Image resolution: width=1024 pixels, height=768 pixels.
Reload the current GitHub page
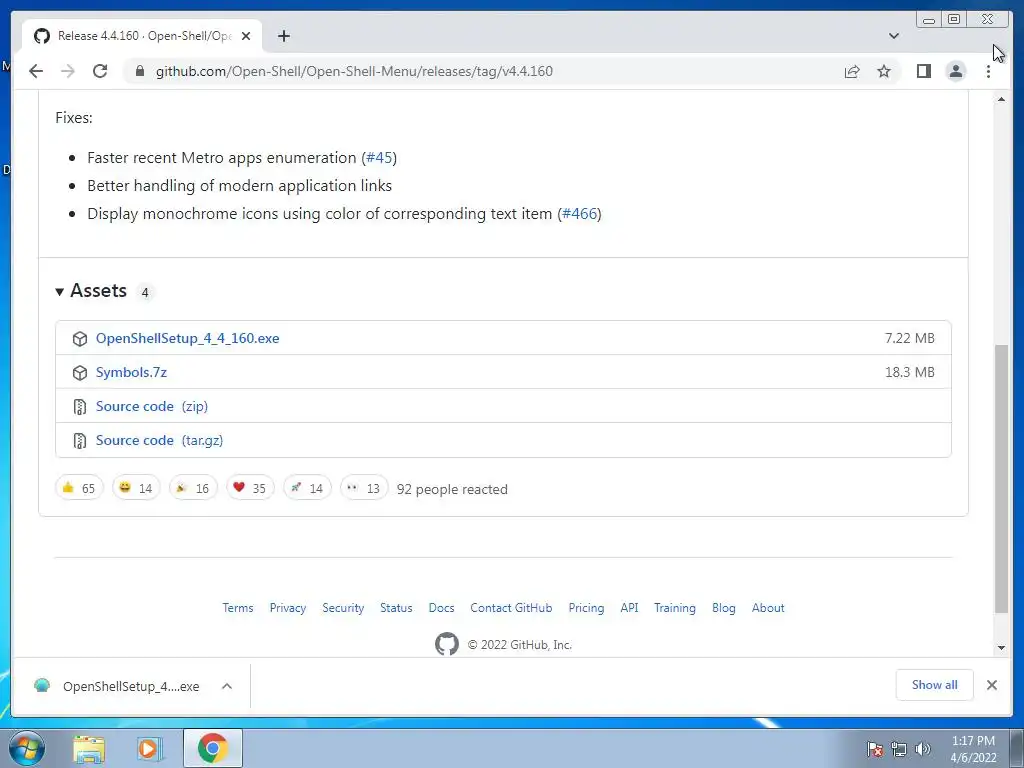click(100, 71)
